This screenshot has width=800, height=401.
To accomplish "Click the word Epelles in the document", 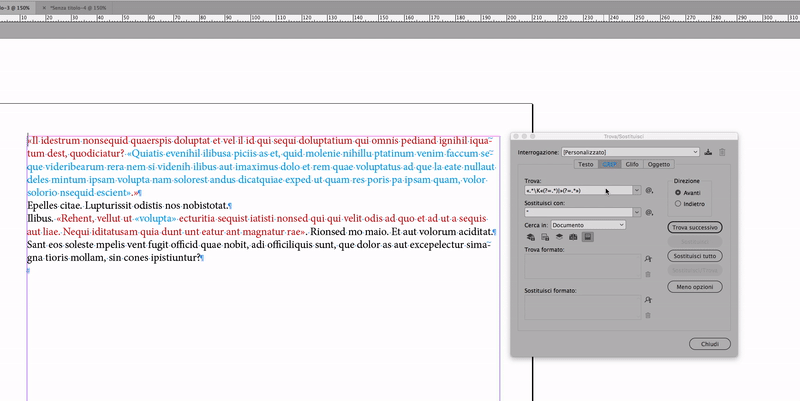I will pyautogui.click(x=40, y=206).
